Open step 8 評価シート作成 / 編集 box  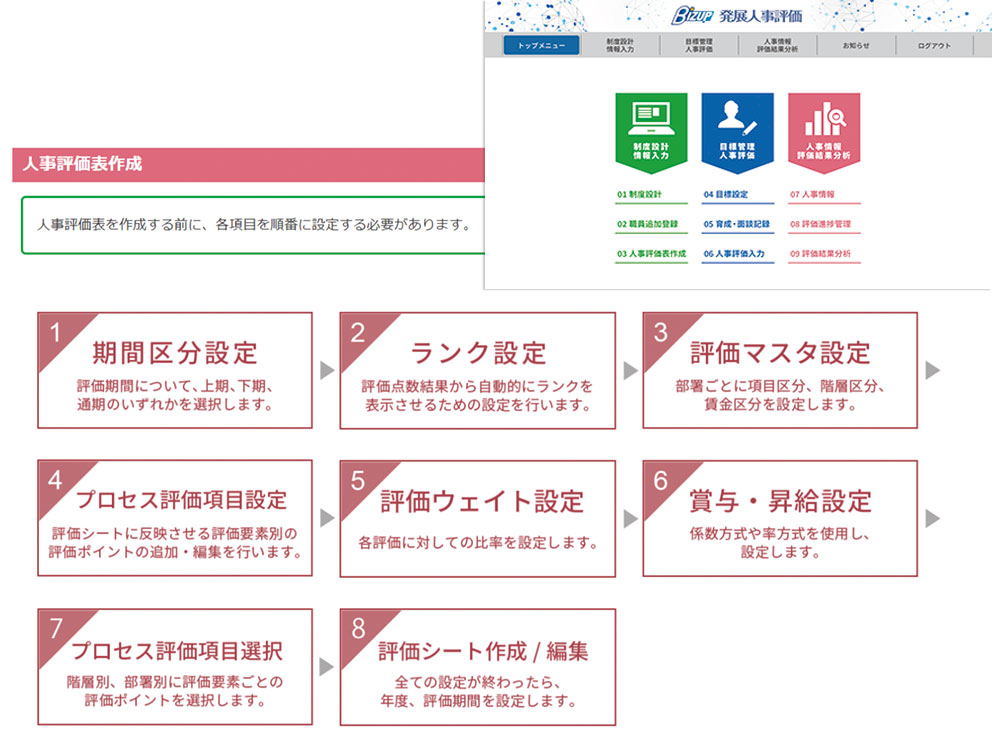[x=477, y=667]
